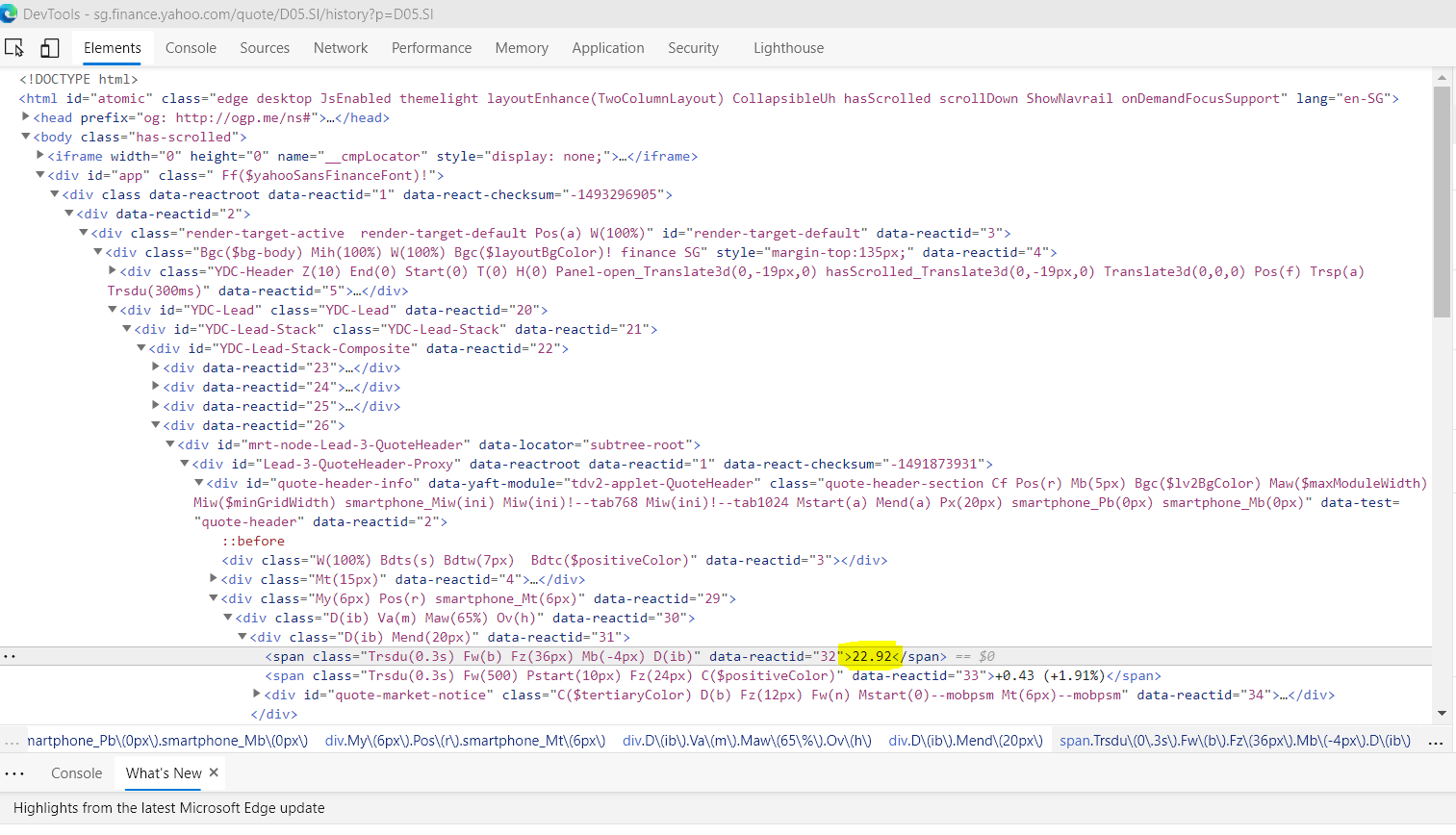Select the data-reactroot checksum -1493296905 row

tap(368, 194)
